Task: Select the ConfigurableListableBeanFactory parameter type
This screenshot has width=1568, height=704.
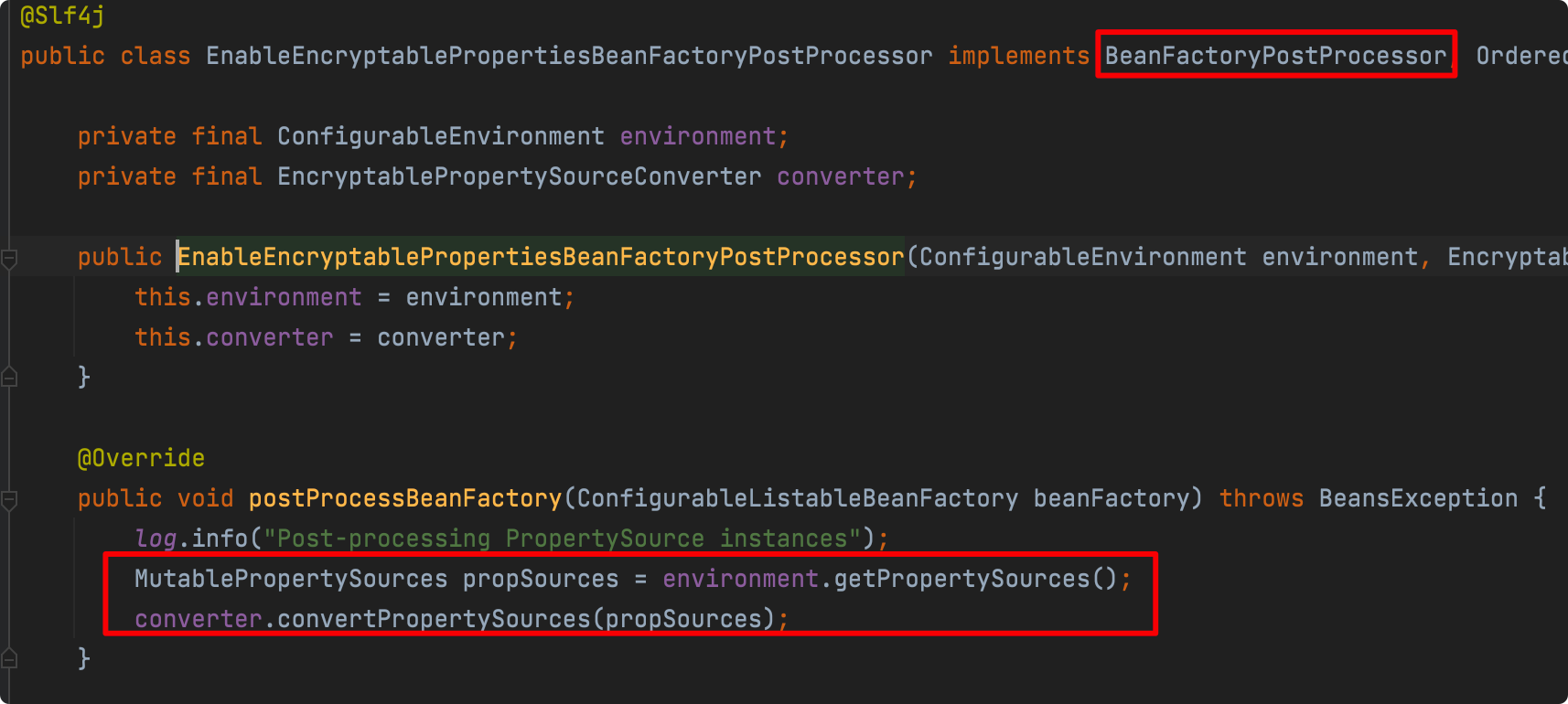Action: click(x=797, y=498)
